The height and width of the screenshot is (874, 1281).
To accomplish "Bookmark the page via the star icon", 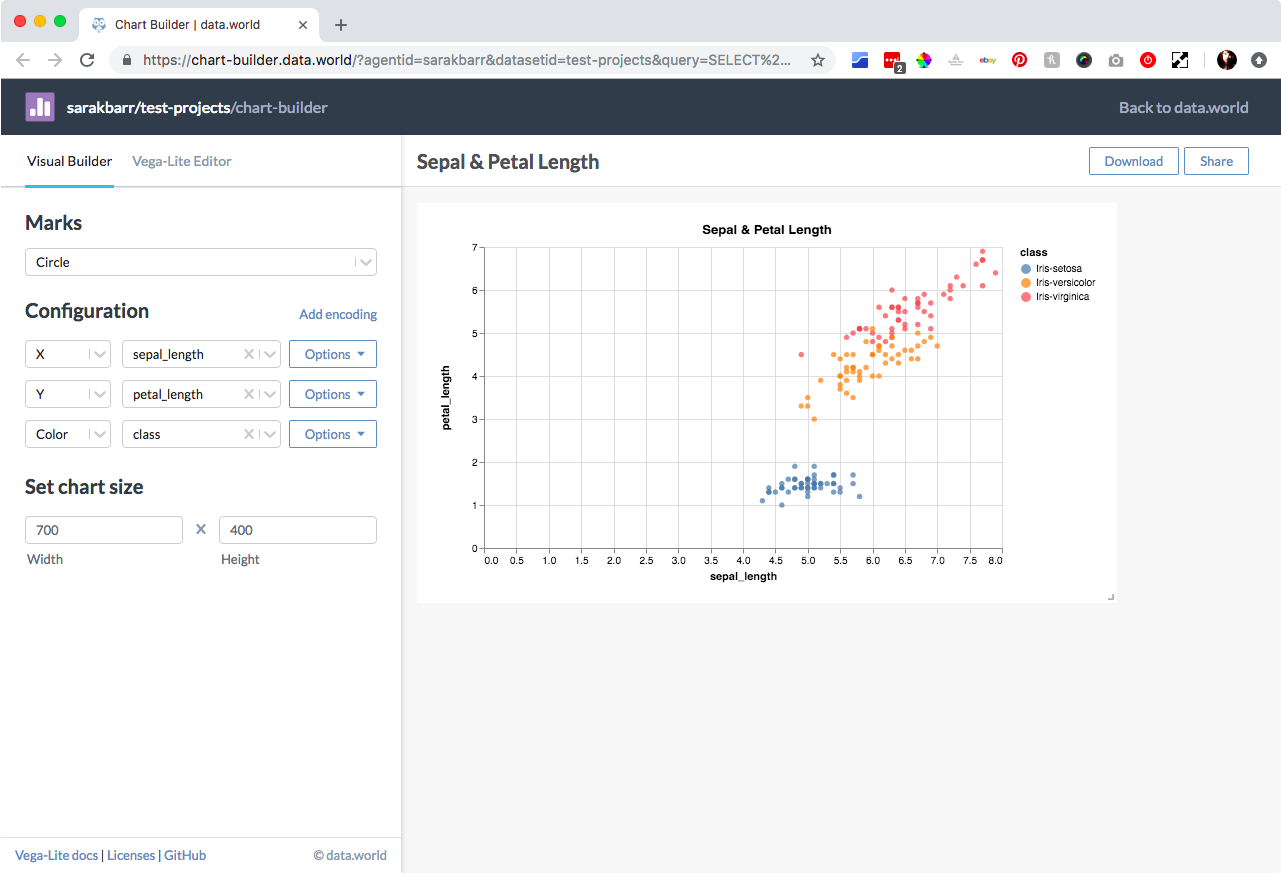I will coord(818,60).
